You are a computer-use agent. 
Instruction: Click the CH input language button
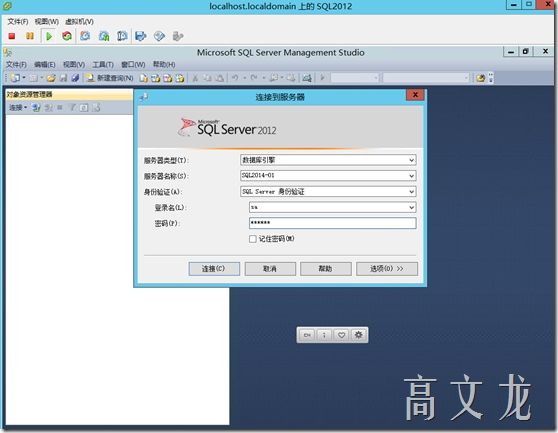(307, 335)
